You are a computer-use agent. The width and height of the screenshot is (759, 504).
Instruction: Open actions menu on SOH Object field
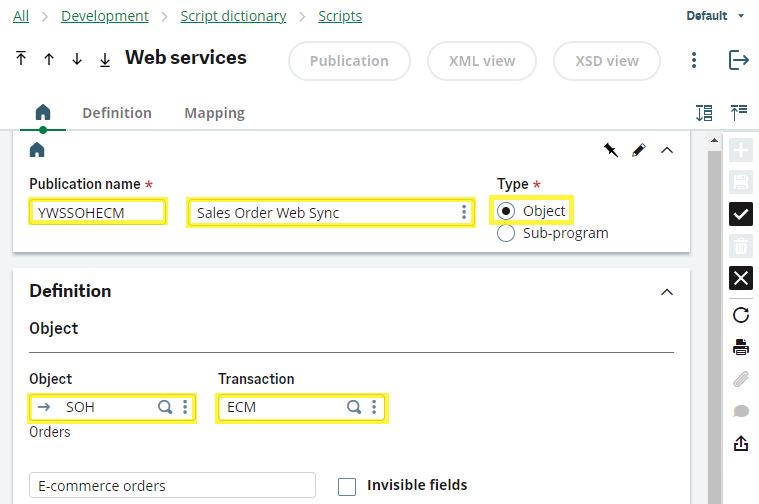pyautogui.click(x=185, y=407)
